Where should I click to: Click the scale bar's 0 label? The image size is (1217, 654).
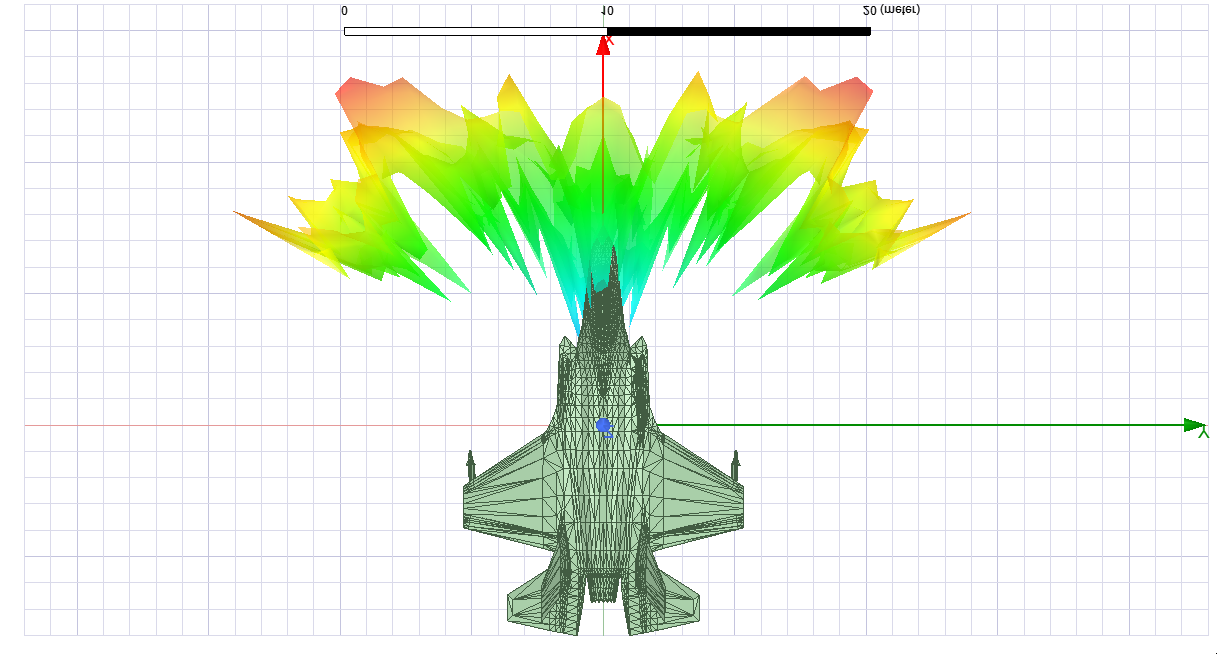click(x=345, y=11)
